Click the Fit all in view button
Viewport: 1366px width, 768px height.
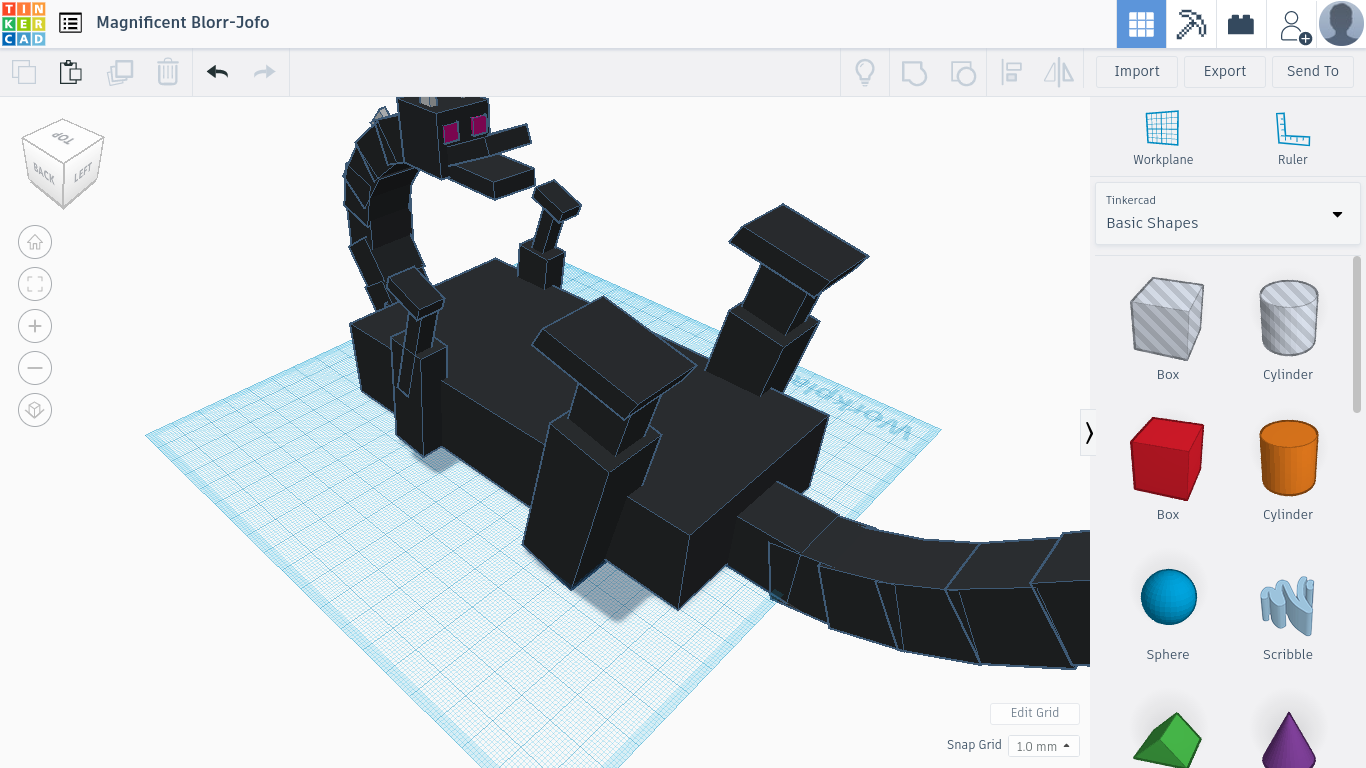click(x=35, y=284)
